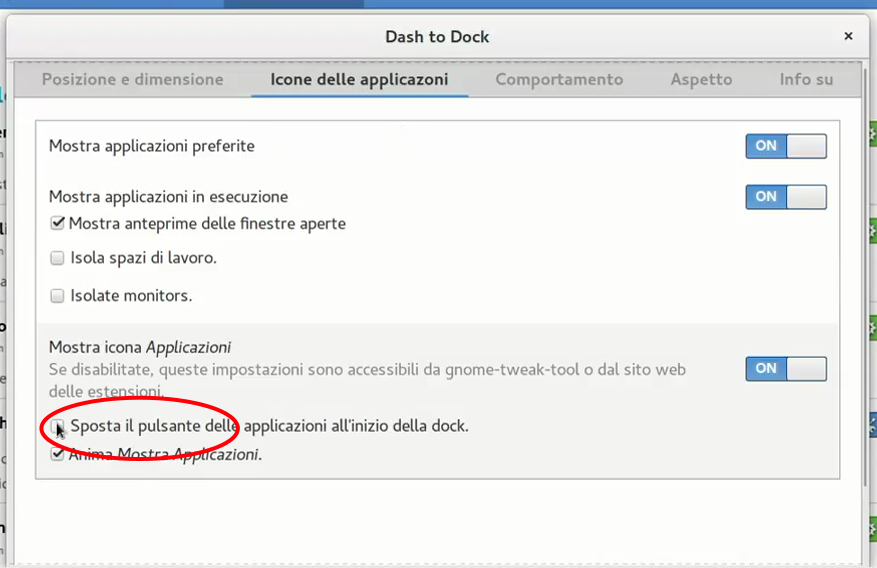Tick the Isolate monitors checkbox

(x=58, y=296)
